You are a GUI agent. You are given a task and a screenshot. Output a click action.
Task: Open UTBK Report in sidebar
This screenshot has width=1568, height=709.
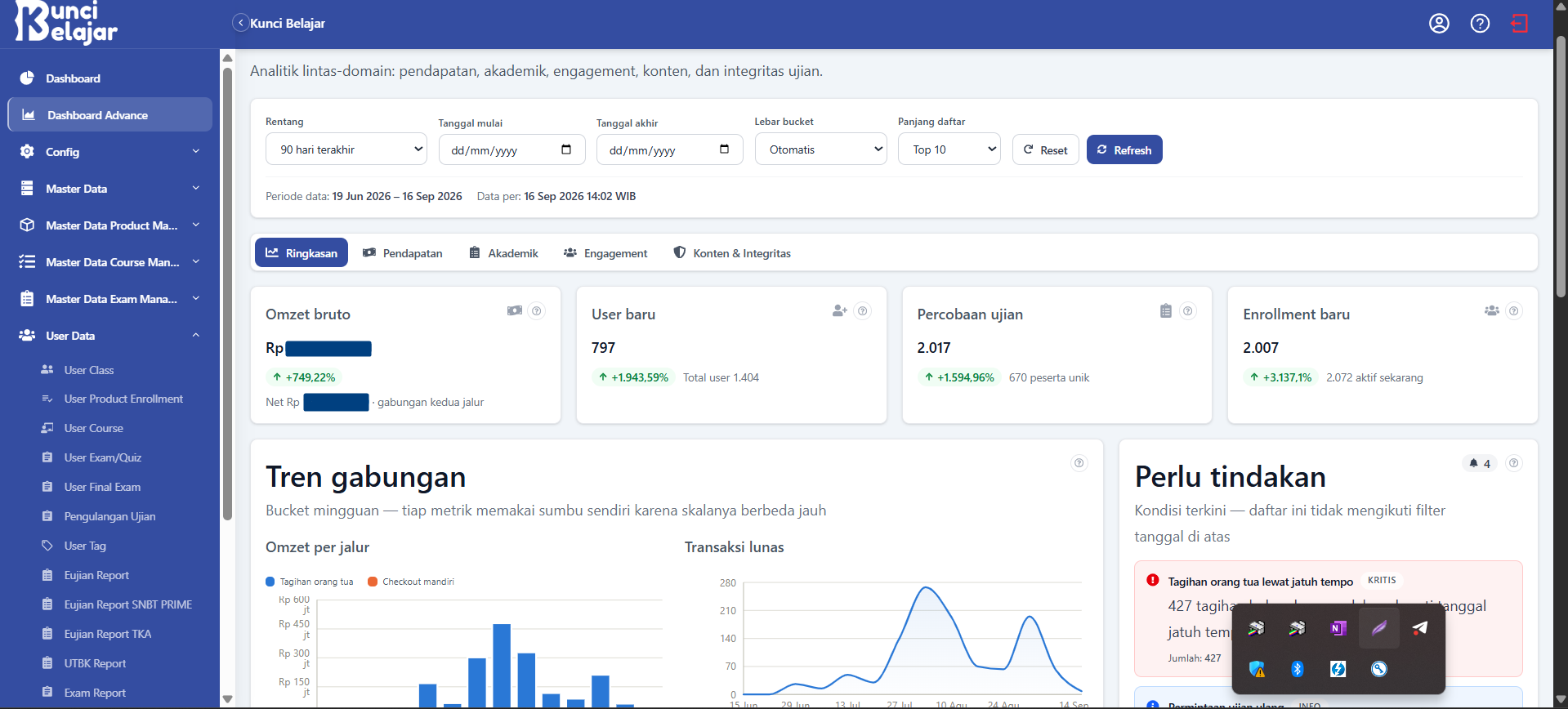[95, 663]
